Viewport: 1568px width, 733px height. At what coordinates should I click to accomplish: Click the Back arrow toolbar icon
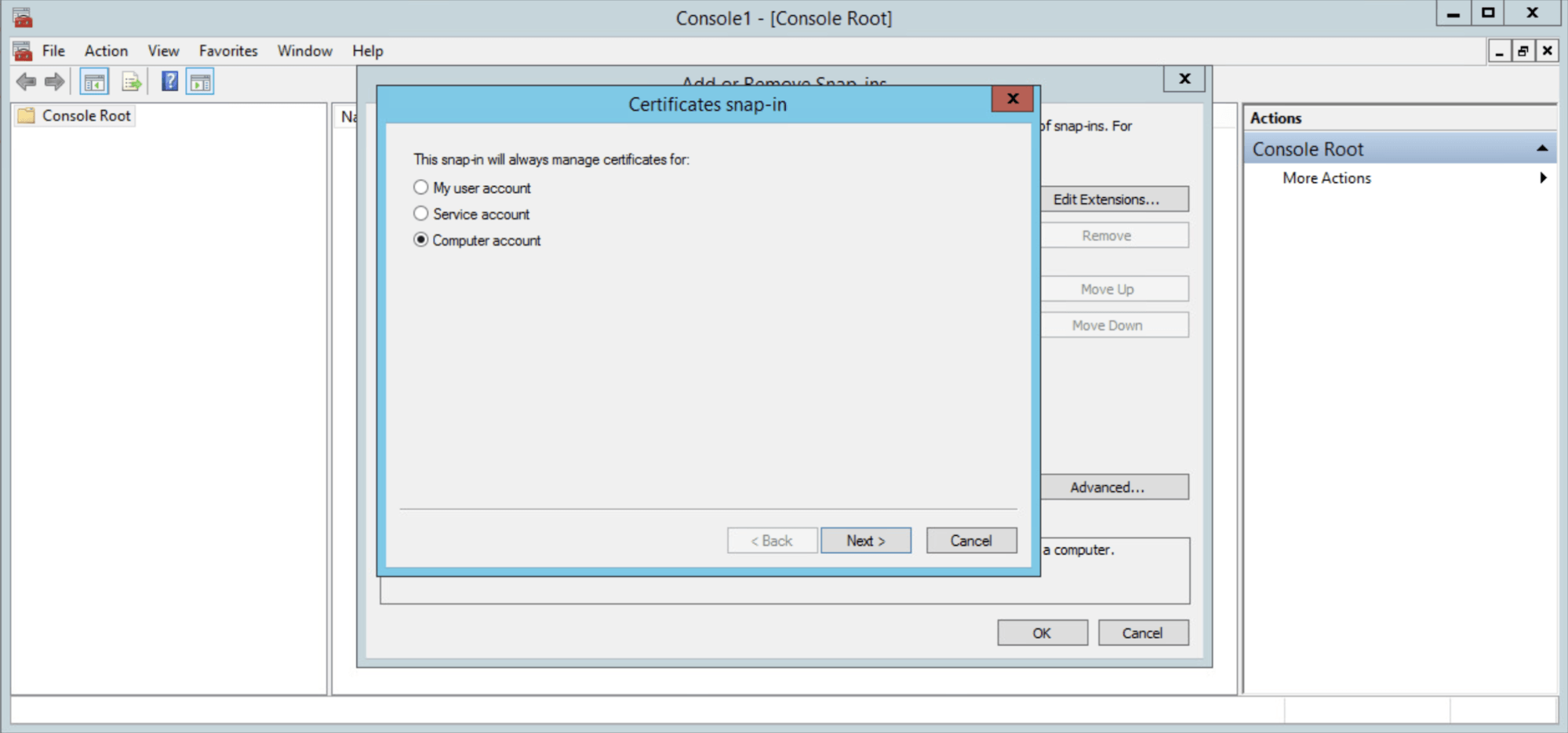click(26, 82)
